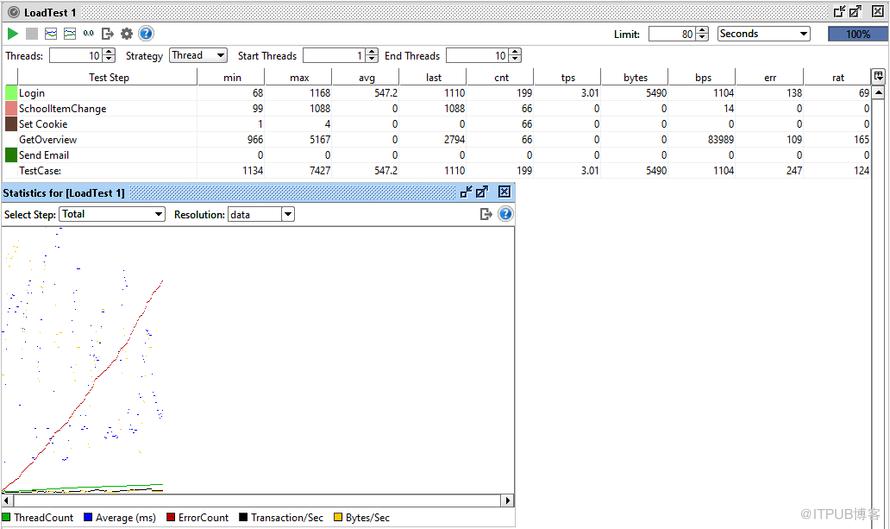Viewport: 890px width, 529px height.
Task: Sort by the Test Step column header
Action: click(x=108, y=77)
